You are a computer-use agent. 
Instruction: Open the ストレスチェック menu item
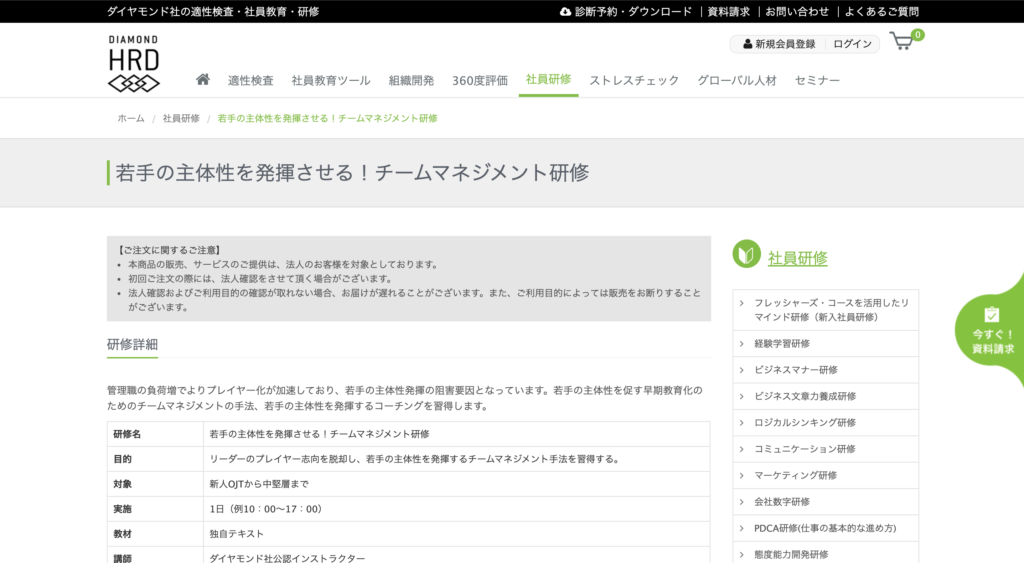634,81
